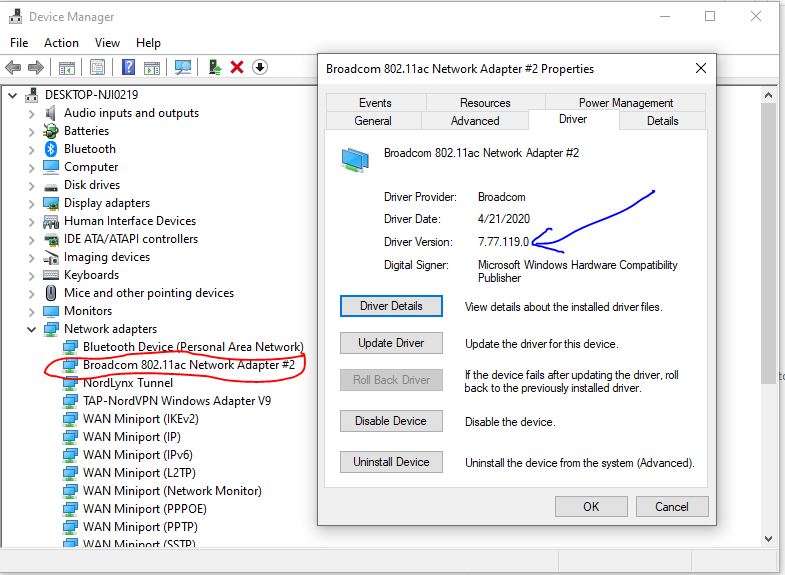Open the Help menu

[148, 43]
